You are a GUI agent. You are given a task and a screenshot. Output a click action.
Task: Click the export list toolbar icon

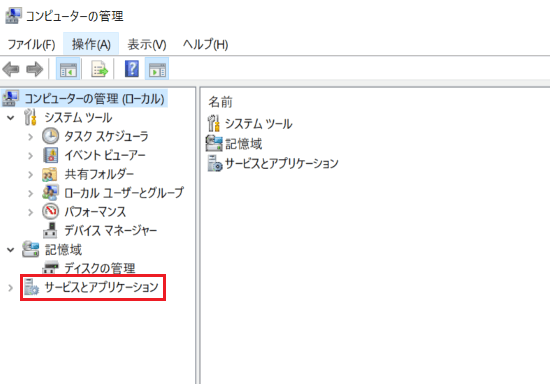(100, 69)
